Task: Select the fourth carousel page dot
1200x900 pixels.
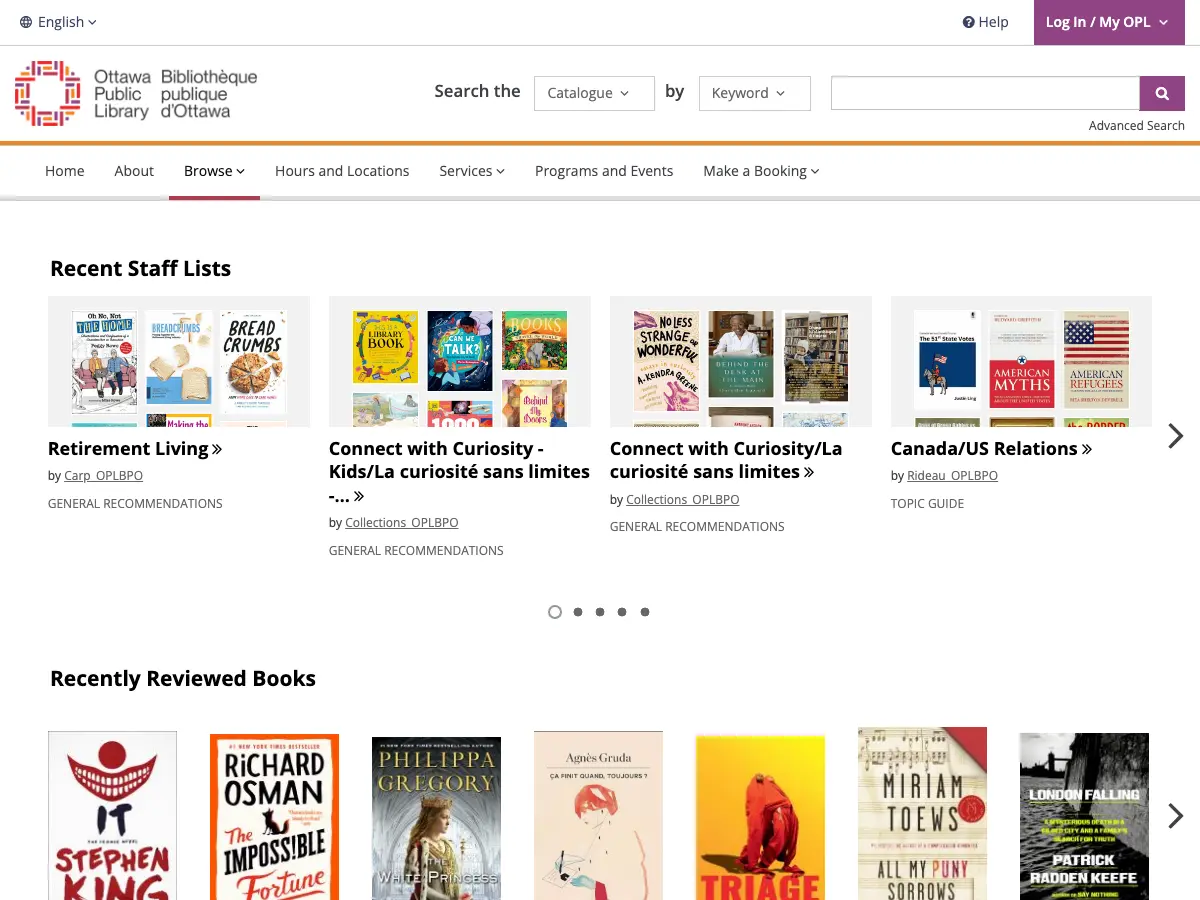Action: tap(622, 612)
